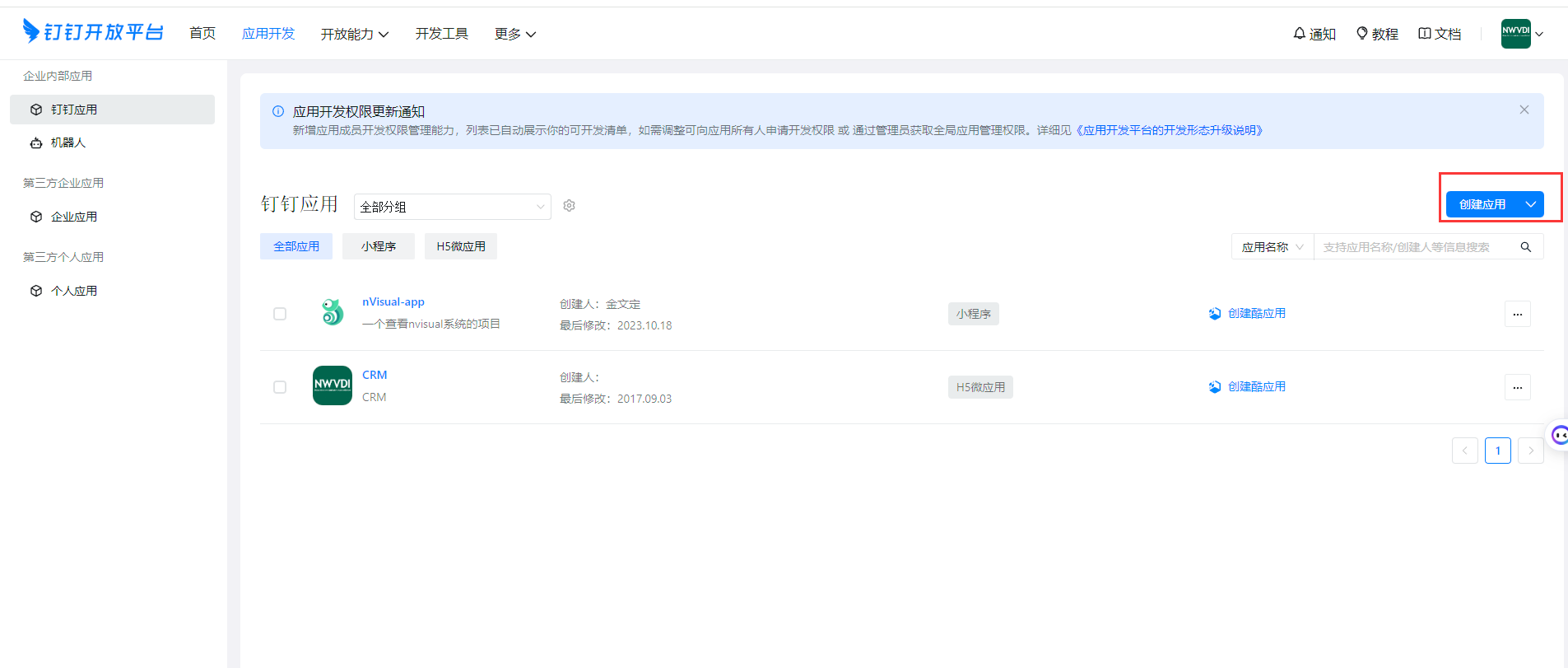
Task: Click the 一个查看nvisual系统的项目 description
Action: pyautogui.click(x=431, y=324)
